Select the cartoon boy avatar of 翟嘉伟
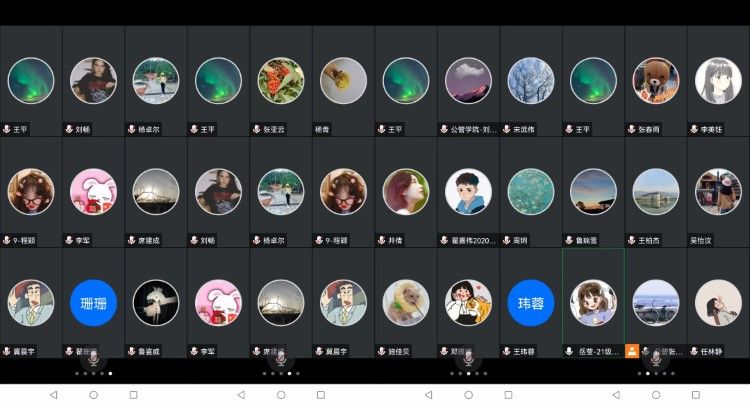Viewport: 750px width, 406px height. (x=468, y=192)
